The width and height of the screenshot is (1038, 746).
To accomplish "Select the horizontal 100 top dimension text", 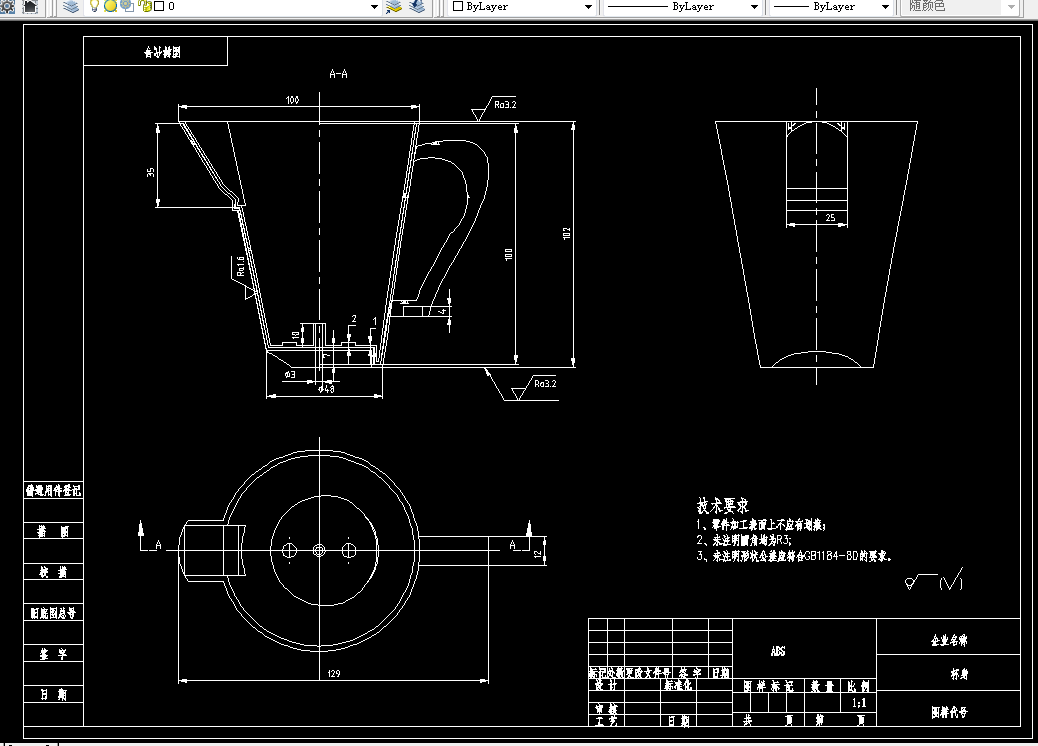I will [293, 100].
